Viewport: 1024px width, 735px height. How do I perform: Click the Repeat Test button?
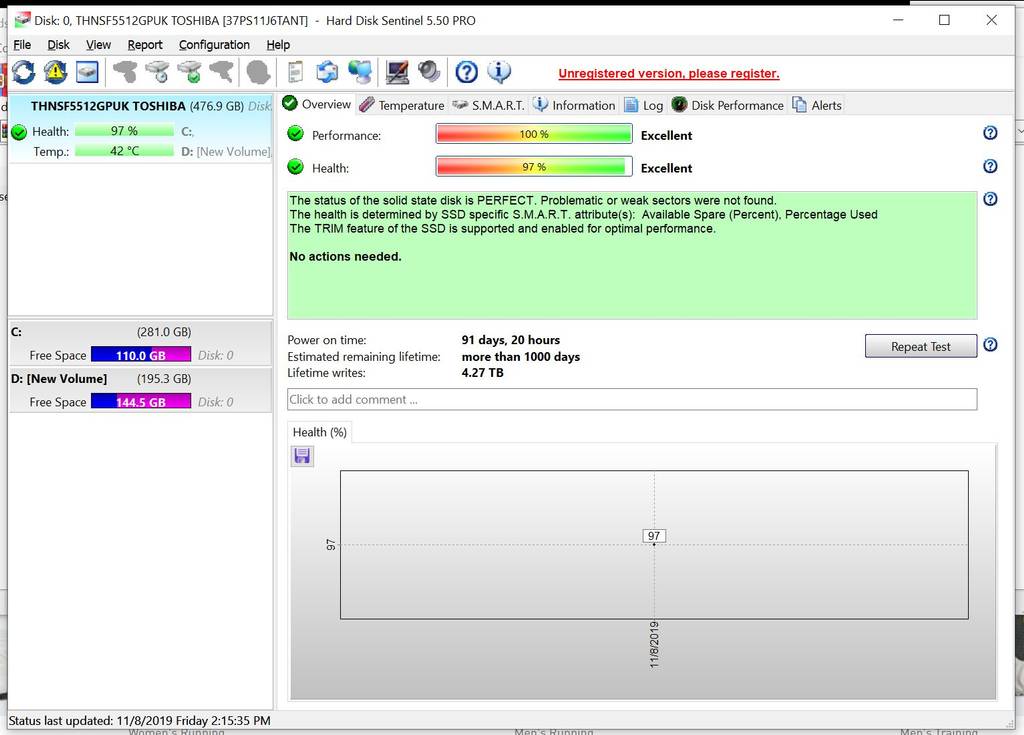[920, 347]
